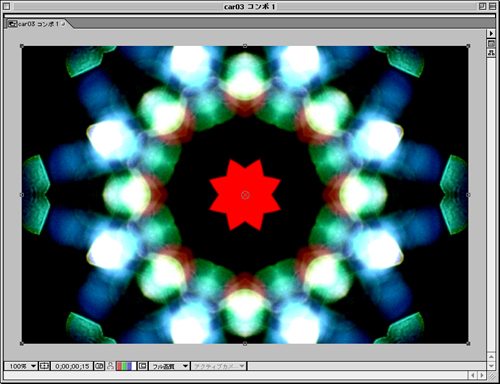Show the alpha channel (white swatch)
Image resolution: width=500 pixels, height=384 pixels.
coord(134,366)
